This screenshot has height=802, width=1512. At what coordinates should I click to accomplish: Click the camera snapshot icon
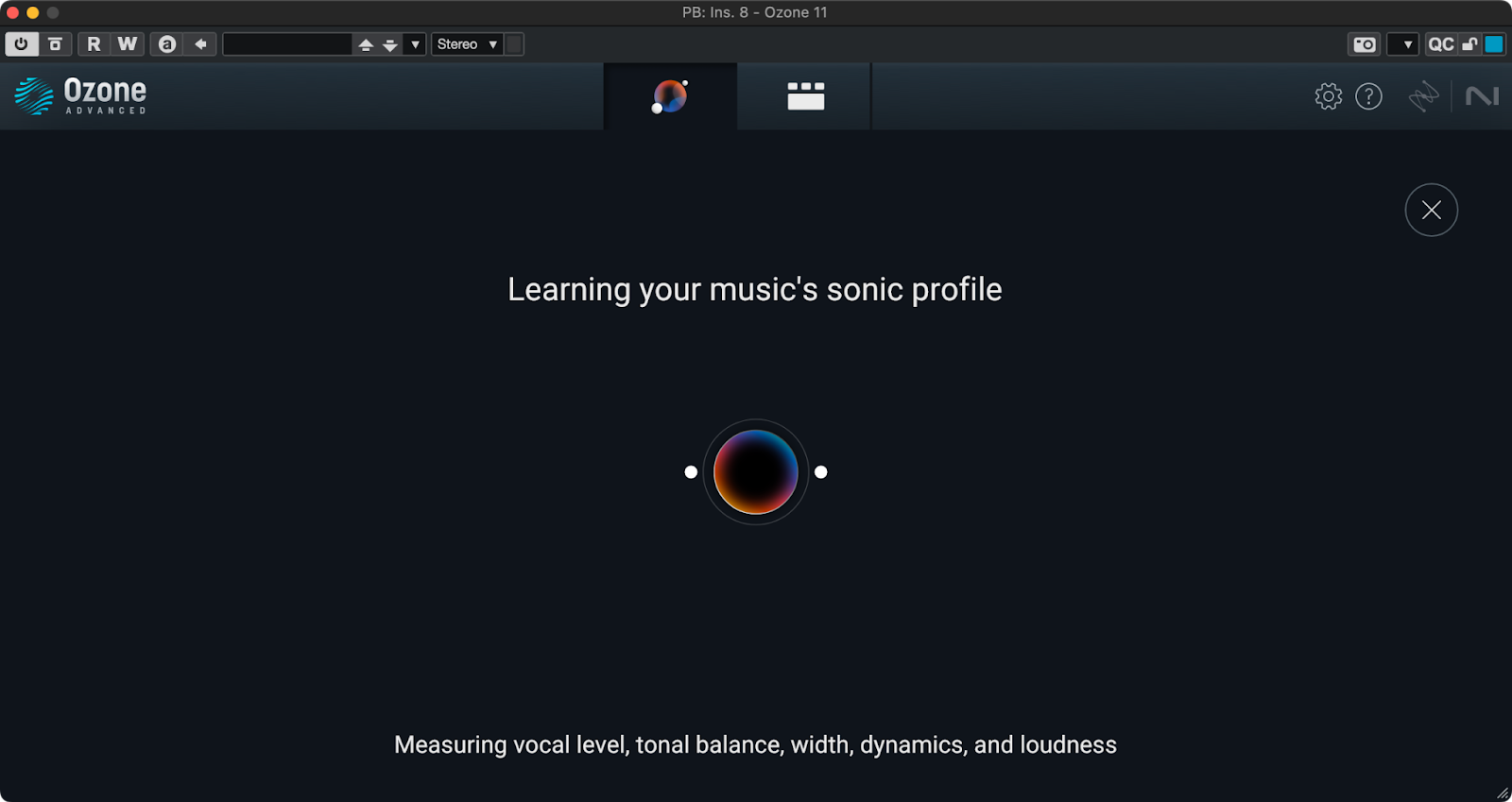1364,44
